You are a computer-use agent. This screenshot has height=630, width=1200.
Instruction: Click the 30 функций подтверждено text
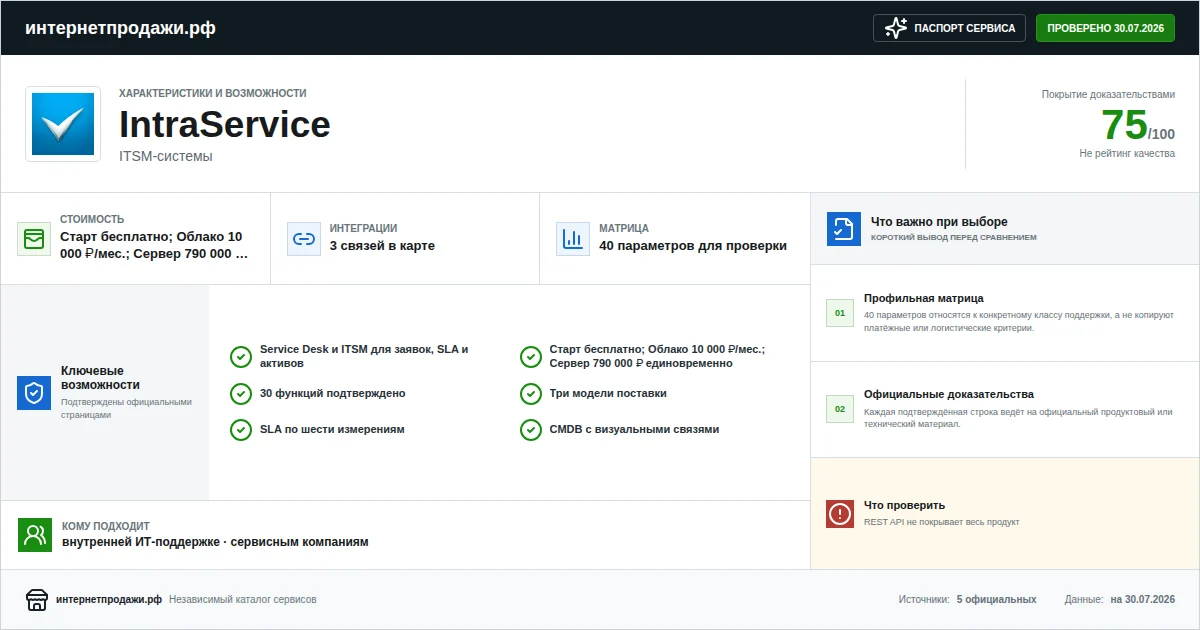pyautogui.click(x=332, y=393)
